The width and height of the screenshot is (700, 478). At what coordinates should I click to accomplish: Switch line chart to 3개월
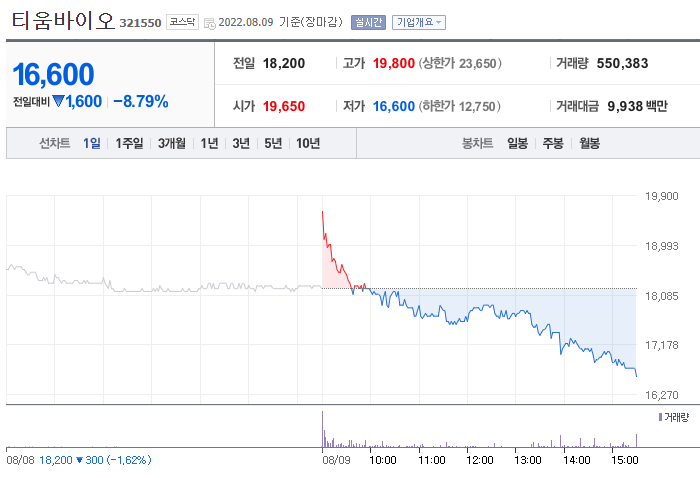tap(172, 143)
